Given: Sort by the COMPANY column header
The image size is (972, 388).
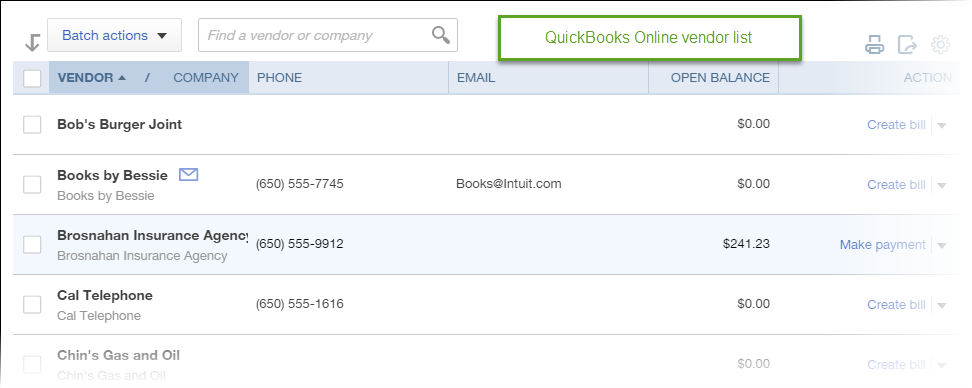Looking at the screenshot, I should (206, 77).
